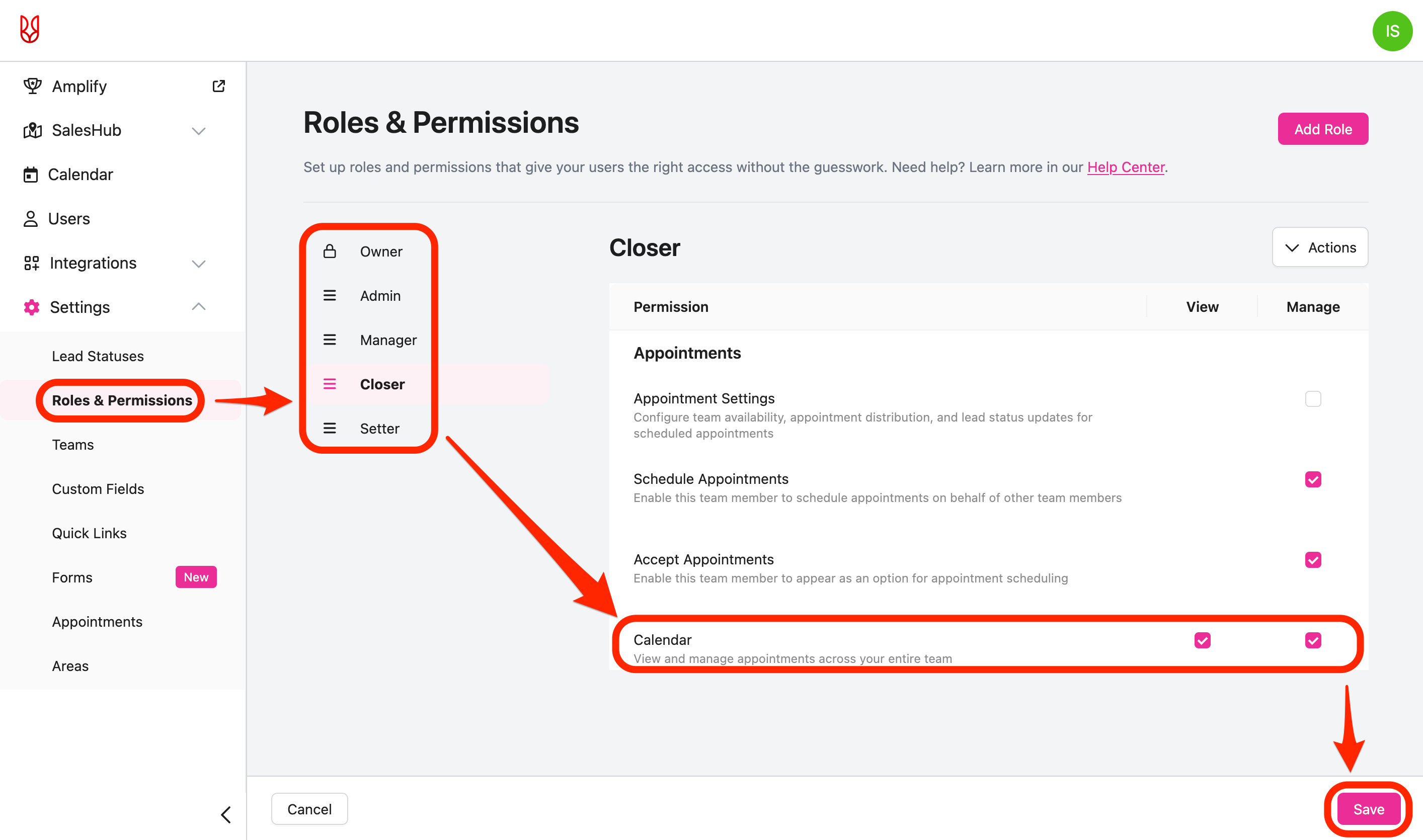Screen dimensions: 1423x840
Task: Expand the Integrations section chevron
Action: pos(198,264)
